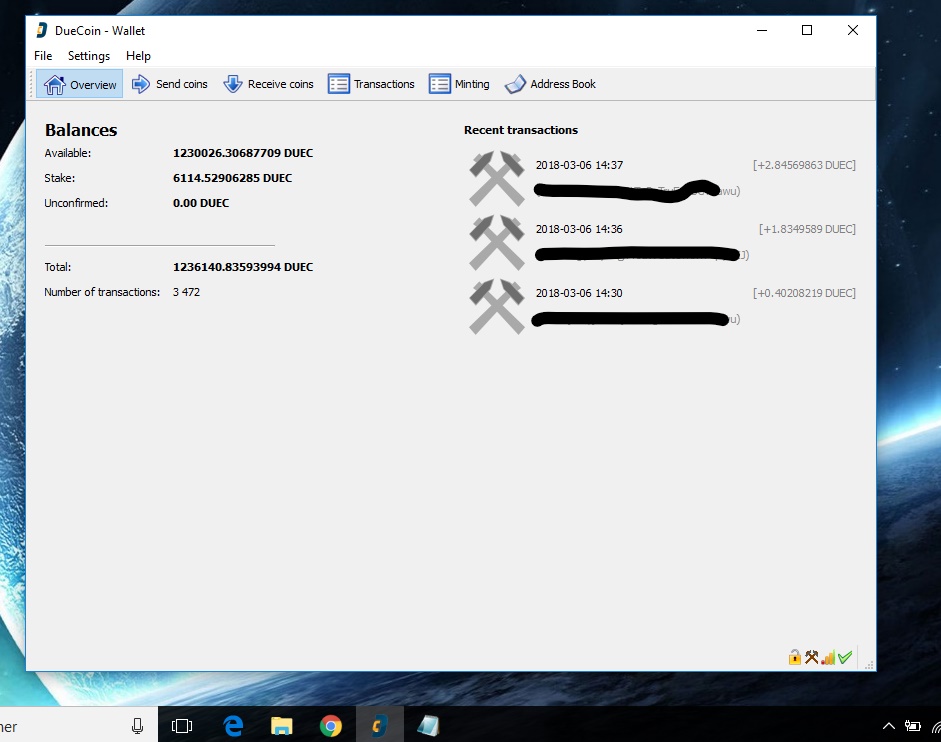Click the unconfirmed value 0.00 DUEC

[x=201, y=204]
